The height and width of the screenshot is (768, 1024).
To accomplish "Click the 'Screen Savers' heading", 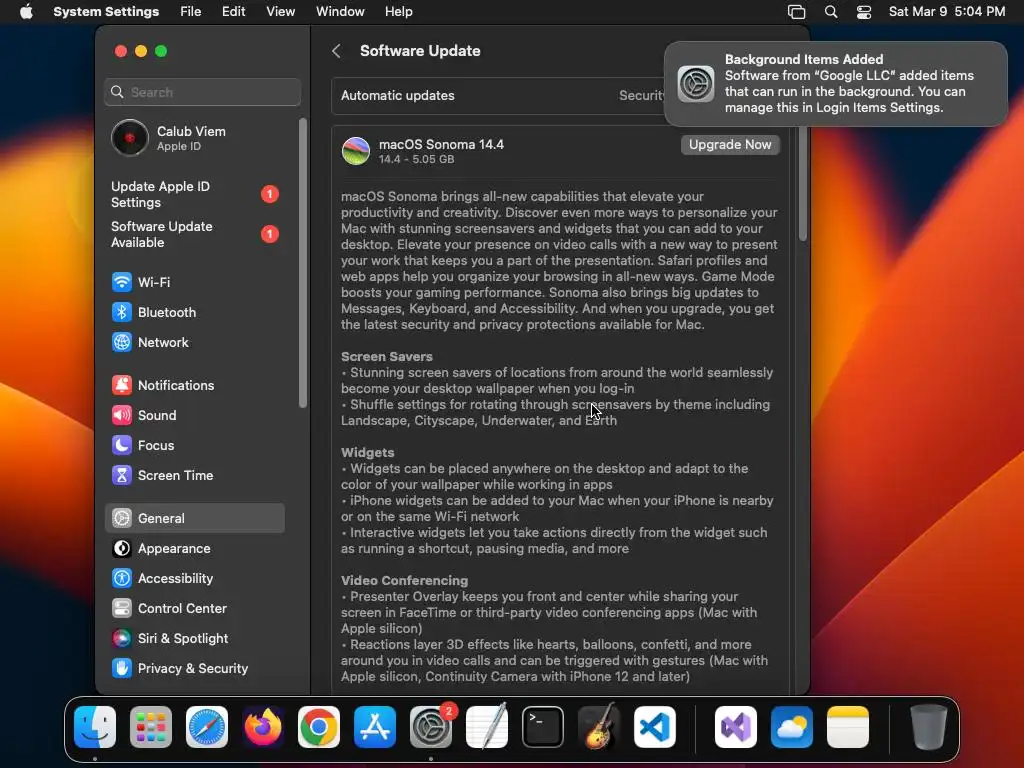I will tap(387, 357).
